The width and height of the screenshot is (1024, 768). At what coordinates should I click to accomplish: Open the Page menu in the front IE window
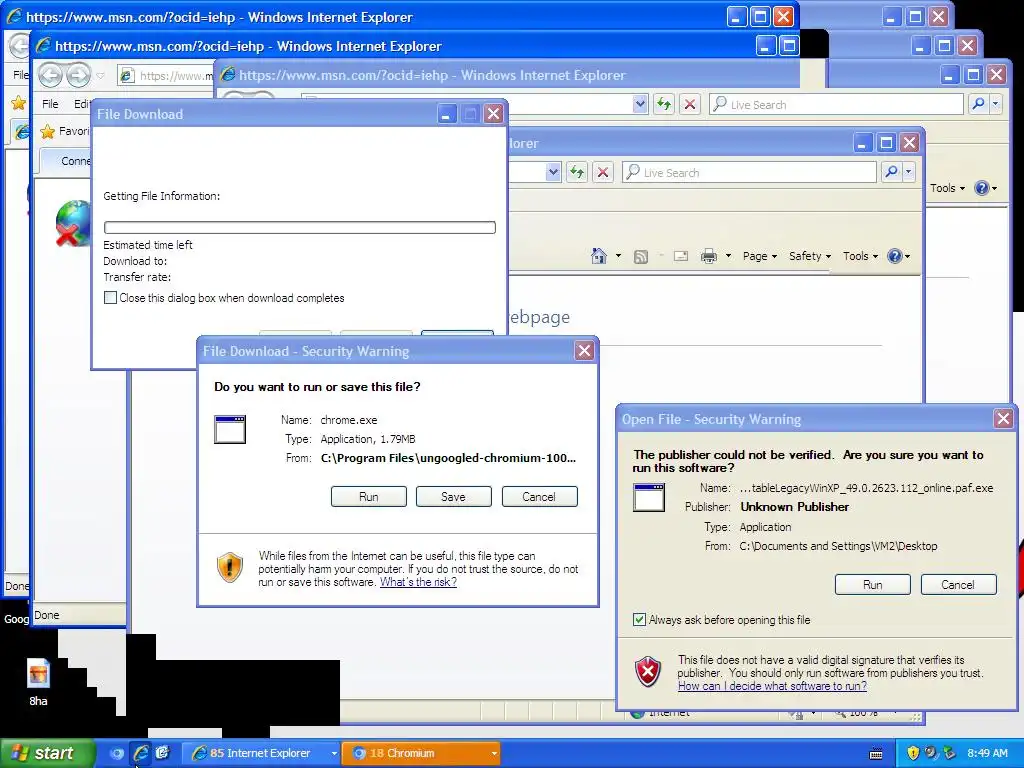[760, 256]
